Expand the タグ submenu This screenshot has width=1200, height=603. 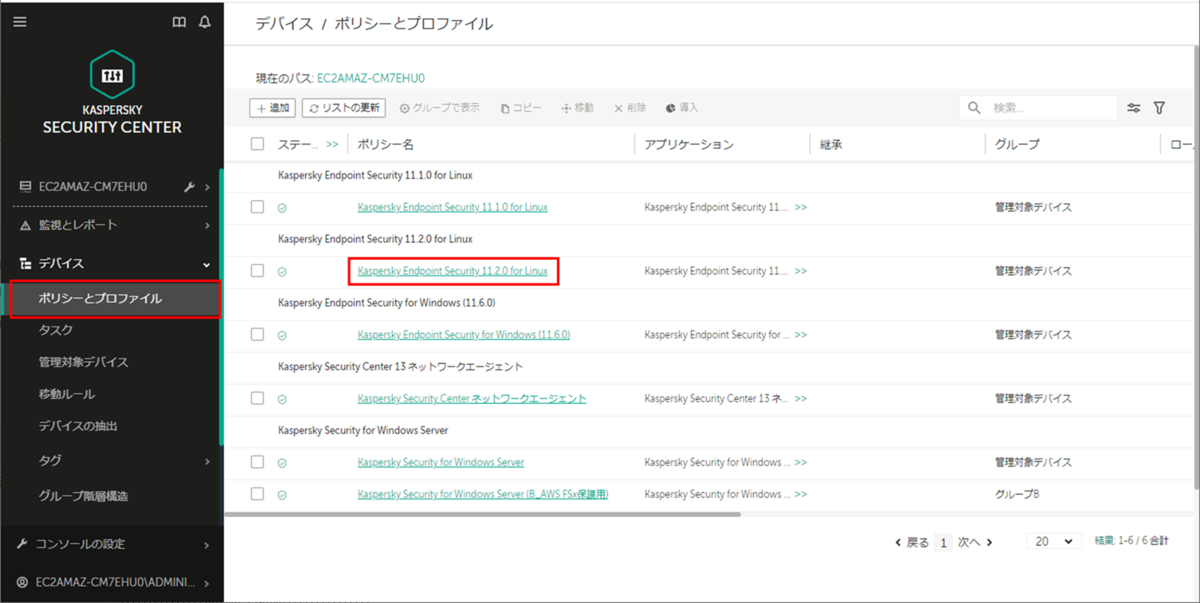tap(207, 461)
